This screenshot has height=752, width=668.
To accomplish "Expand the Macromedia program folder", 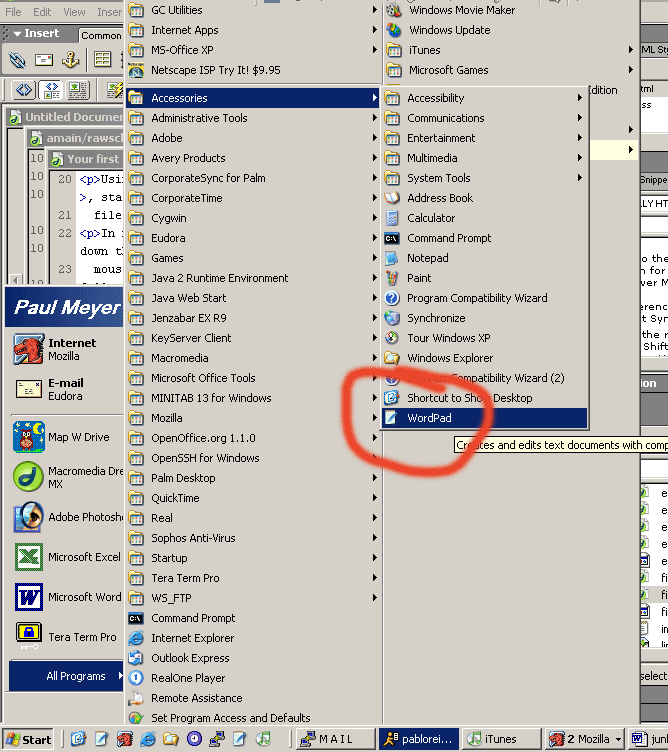I will click(x=253, y=358).
